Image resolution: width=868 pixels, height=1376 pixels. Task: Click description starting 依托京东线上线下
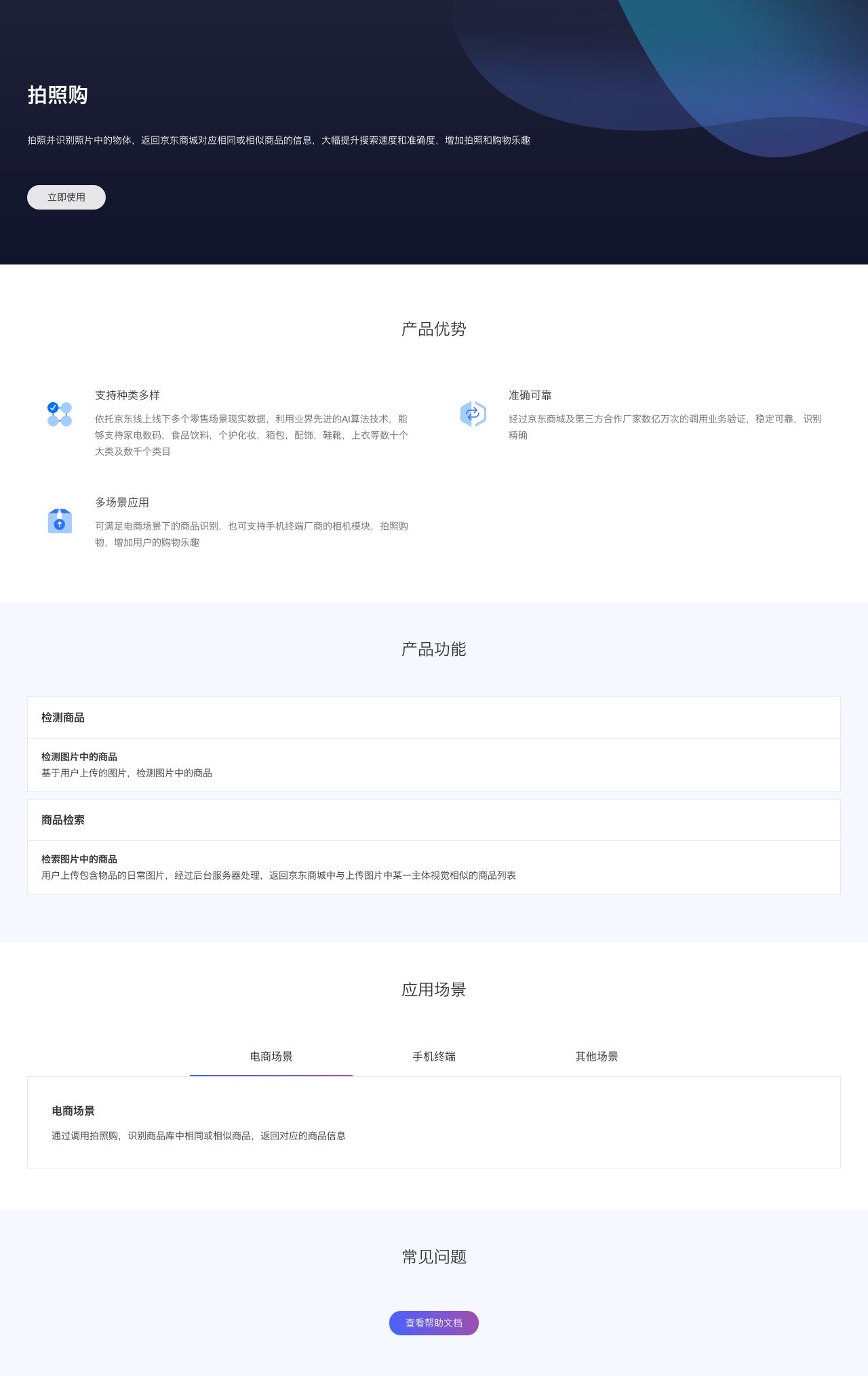click(252, 435)
